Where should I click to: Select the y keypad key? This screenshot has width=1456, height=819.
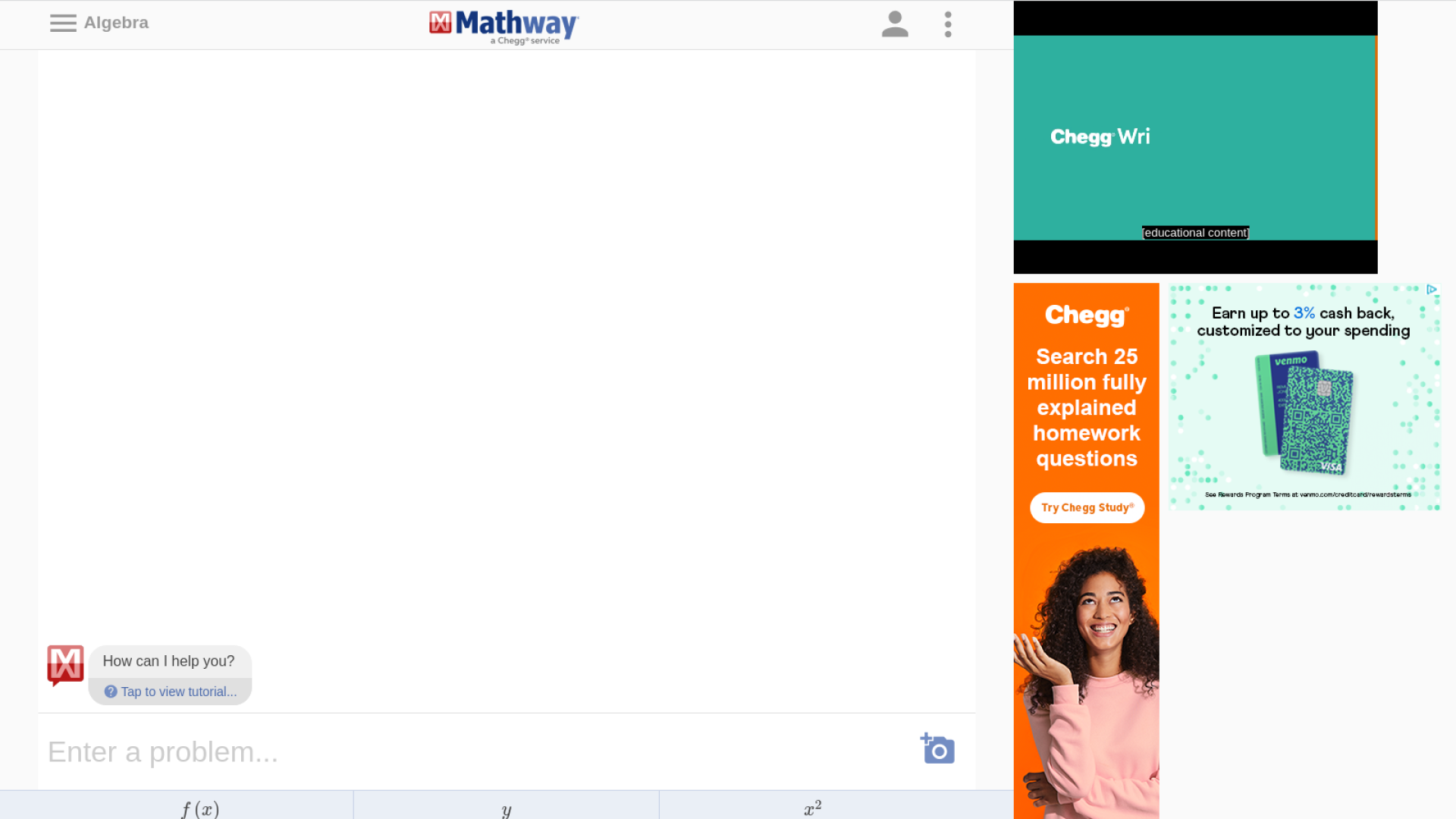pos(505,808)
